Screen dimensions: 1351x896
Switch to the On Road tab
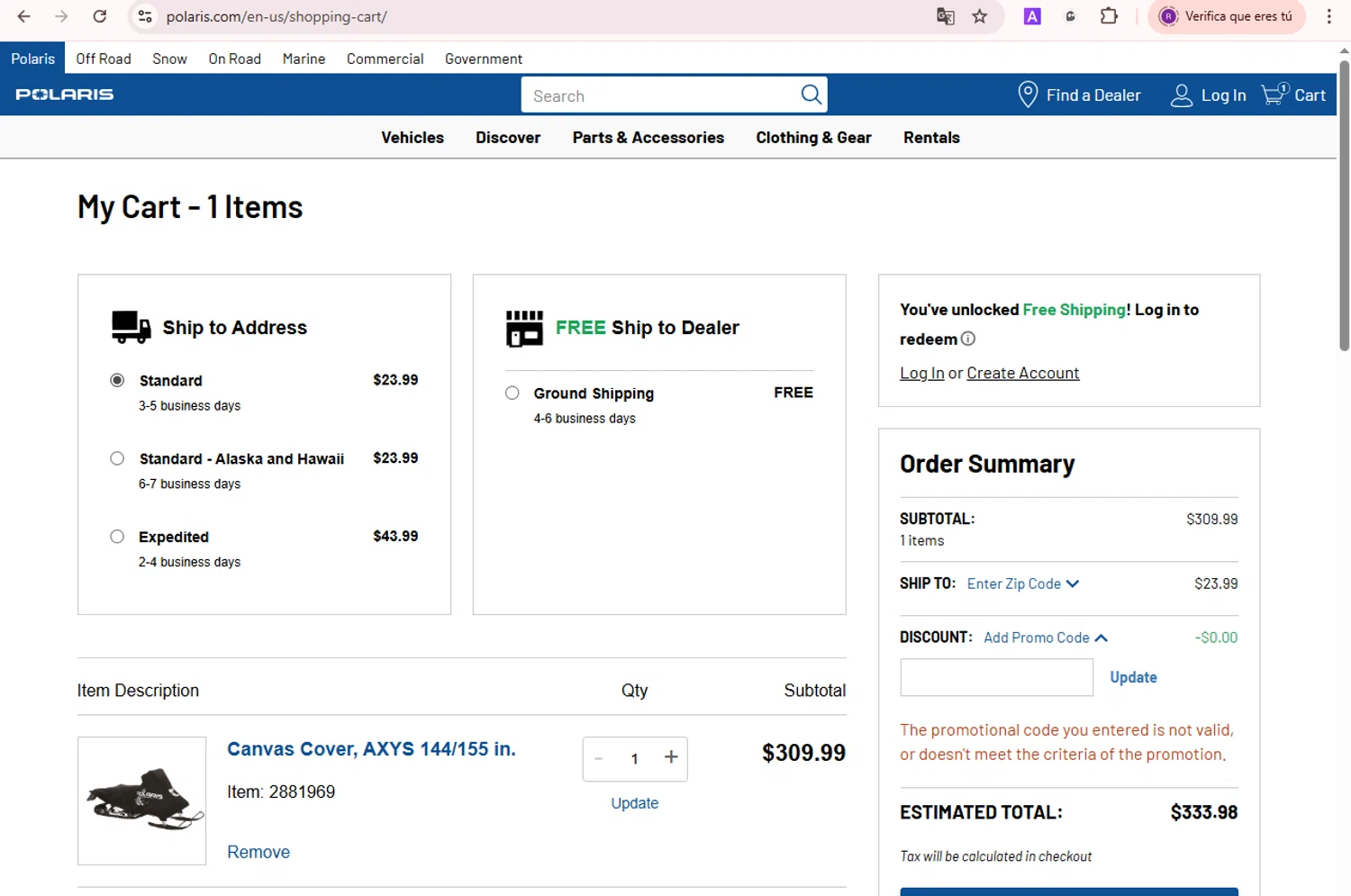pos(234,59)
